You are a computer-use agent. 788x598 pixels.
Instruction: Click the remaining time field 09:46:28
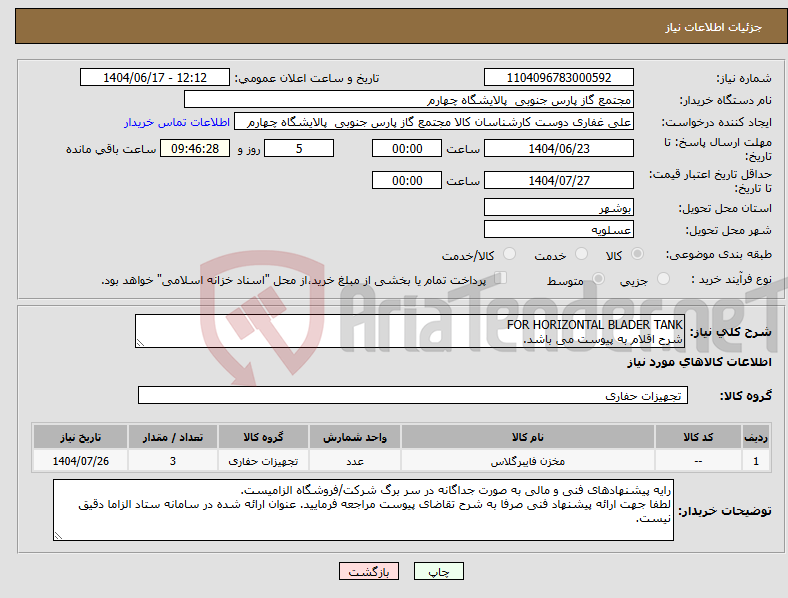[x=195, y=149]
